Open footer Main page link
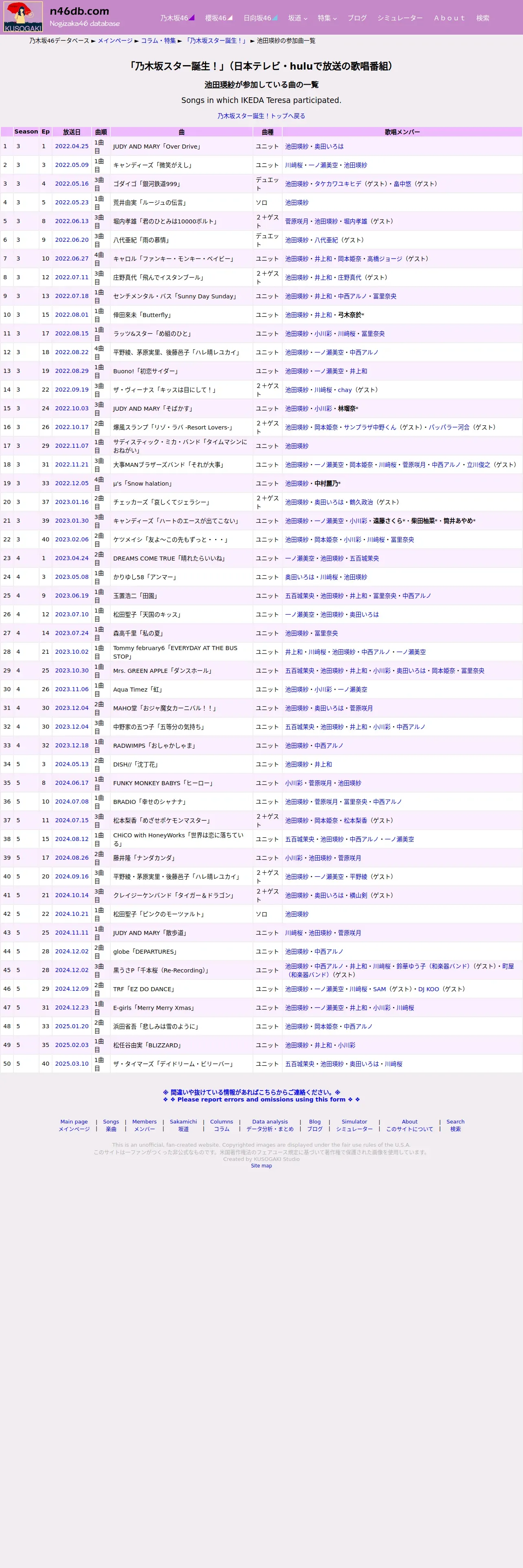 pos(74,1126)
